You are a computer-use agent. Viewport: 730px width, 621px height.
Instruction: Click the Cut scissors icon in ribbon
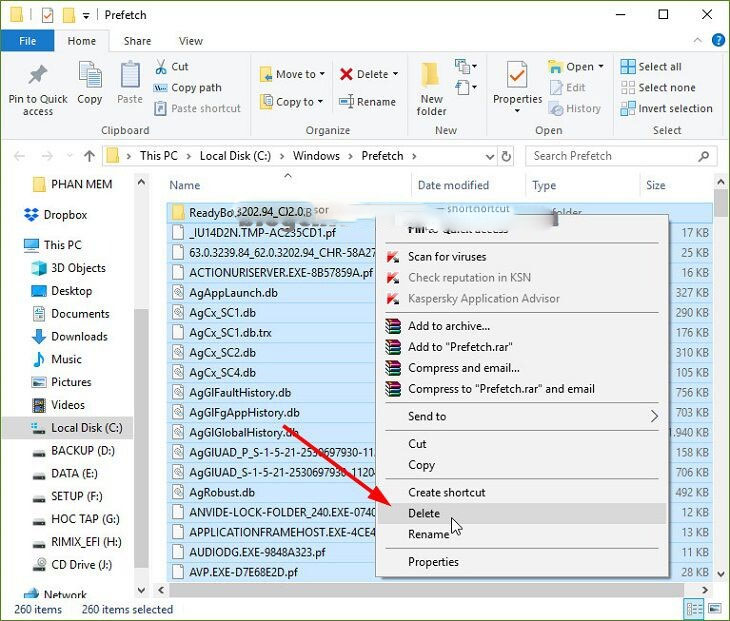(162, 67)
